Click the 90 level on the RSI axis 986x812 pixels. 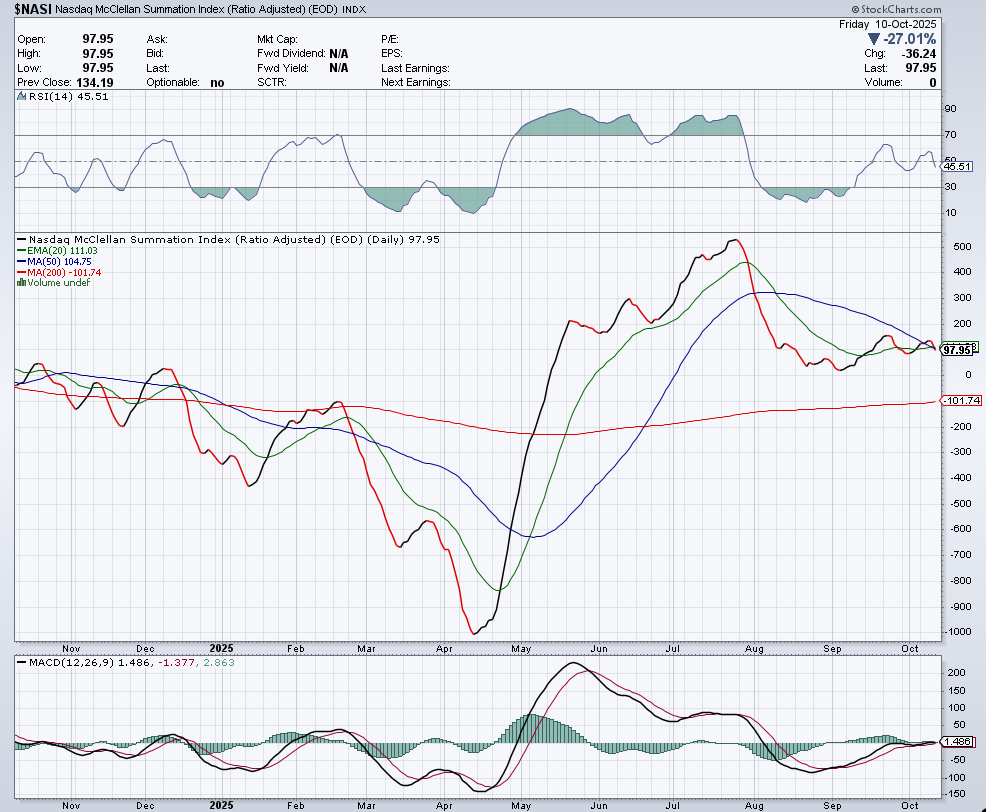(951, 109)
